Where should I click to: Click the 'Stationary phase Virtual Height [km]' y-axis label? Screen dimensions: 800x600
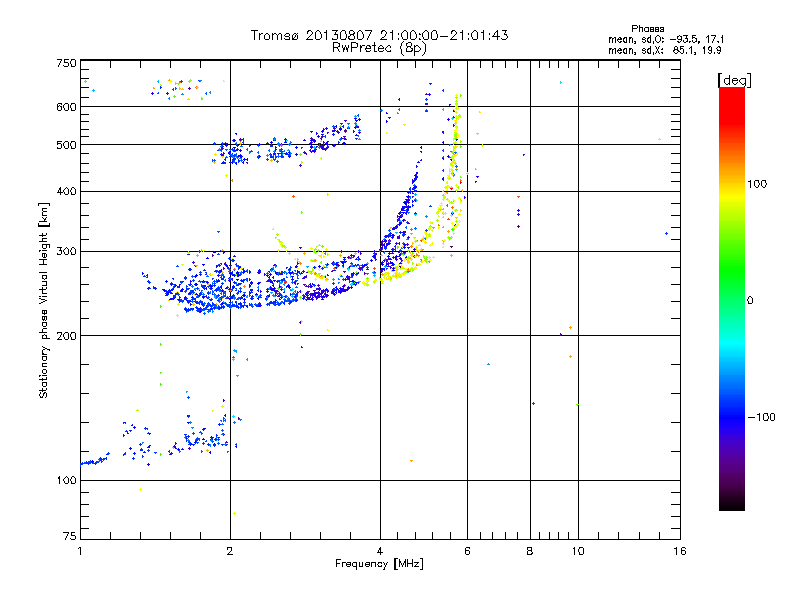coord(43,300)
